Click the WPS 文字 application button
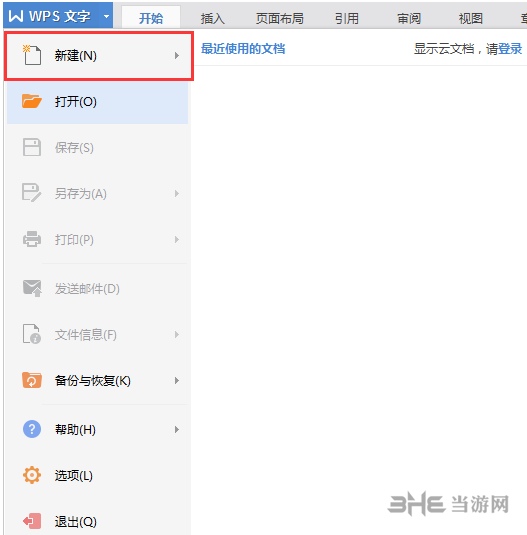 (58, 16)
